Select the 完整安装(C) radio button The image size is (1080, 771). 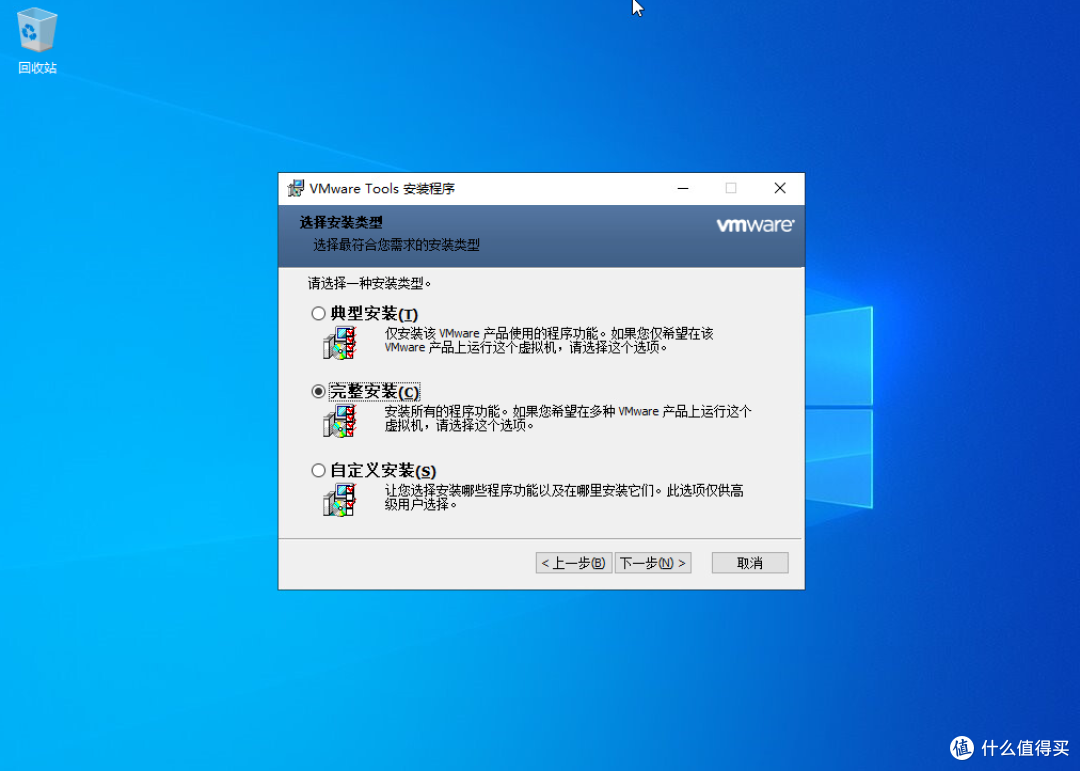click(318, 391)
